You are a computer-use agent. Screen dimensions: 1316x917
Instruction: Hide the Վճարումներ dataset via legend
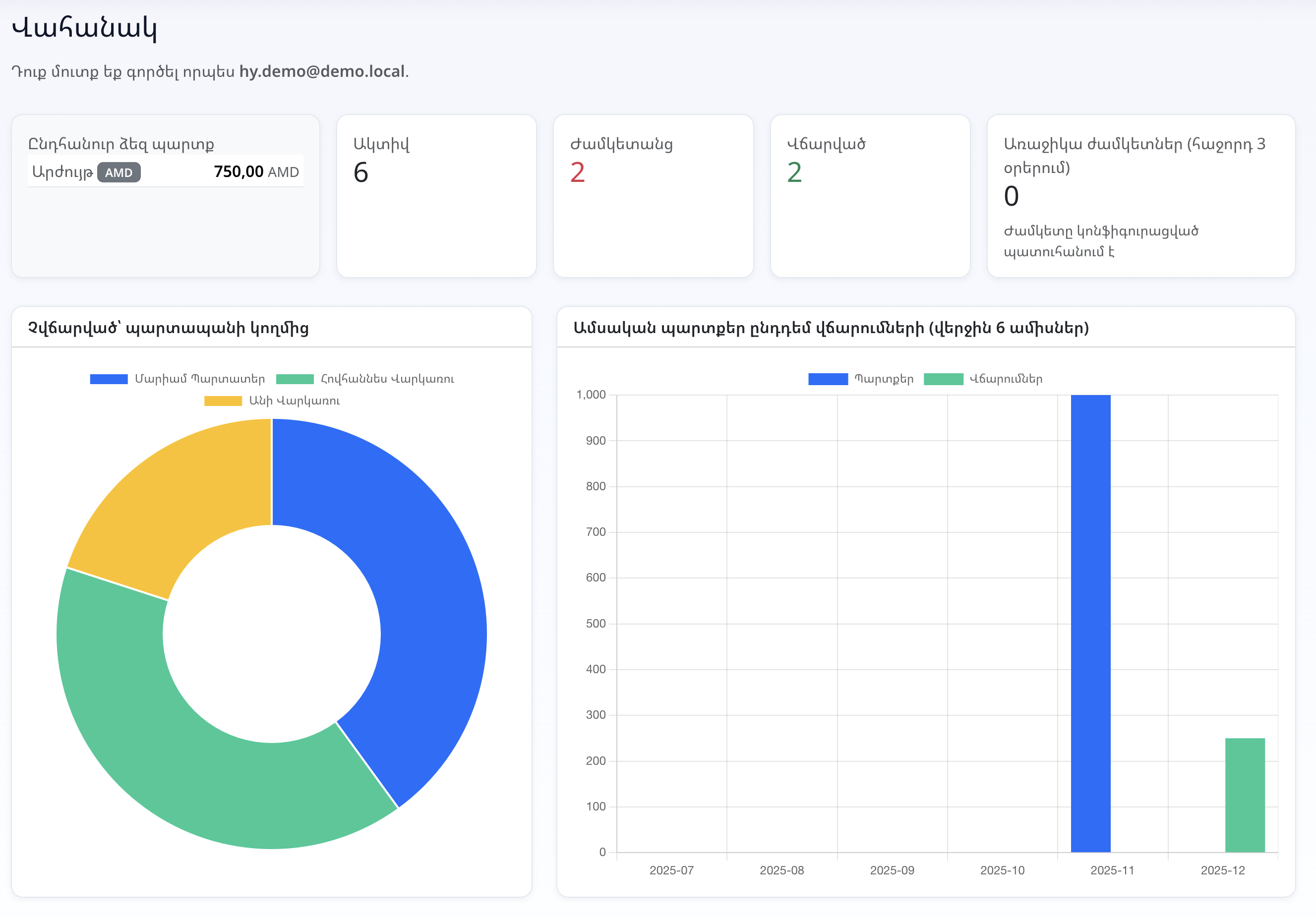pyautogui.click(x=943, y=379)
